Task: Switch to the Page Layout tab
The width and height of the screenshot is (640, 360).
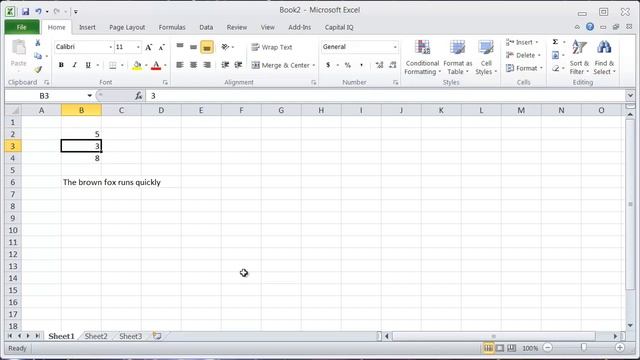Action: click(x=127, y=27)
